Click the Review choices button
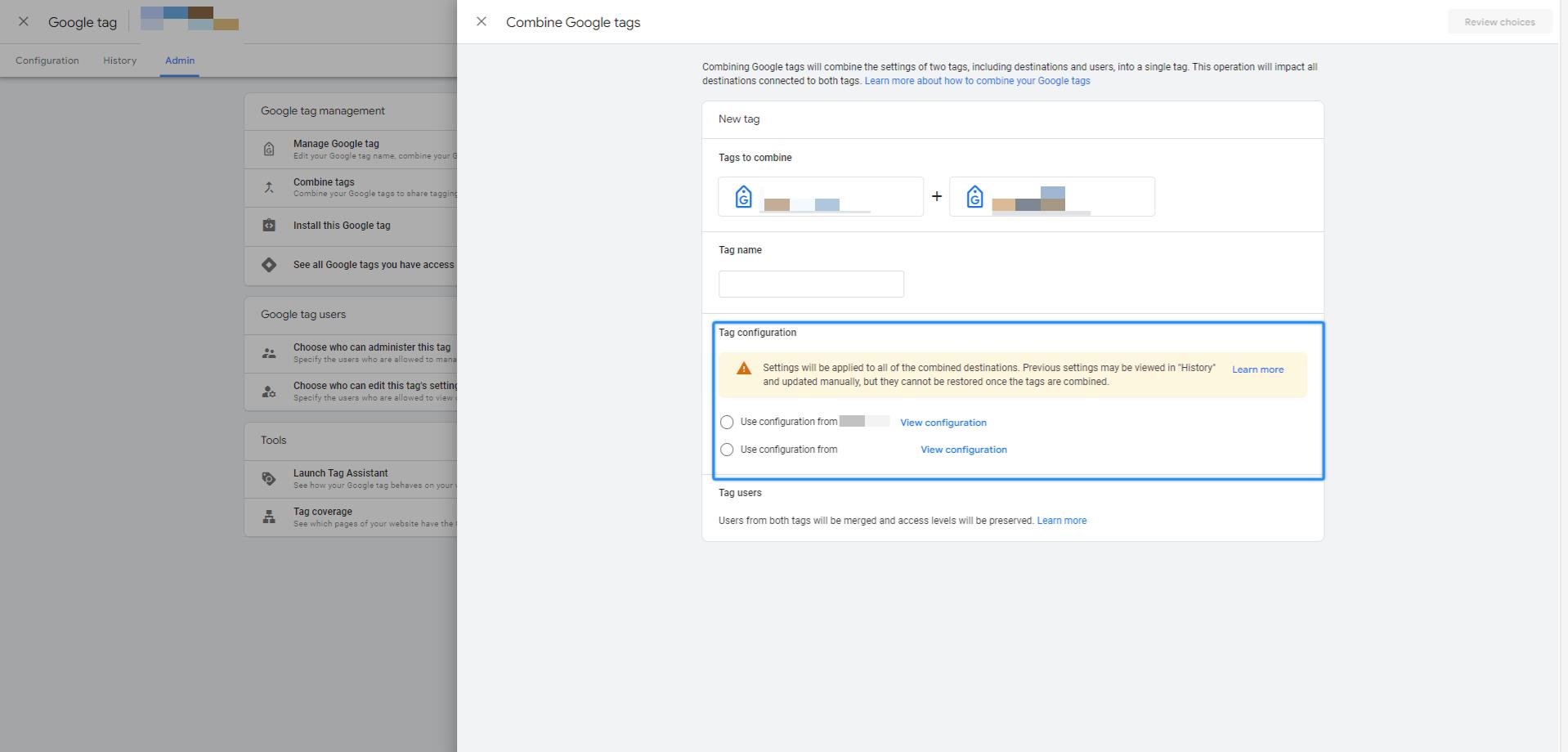This screenshot has height=752, width=1568. click(1499, 22)
